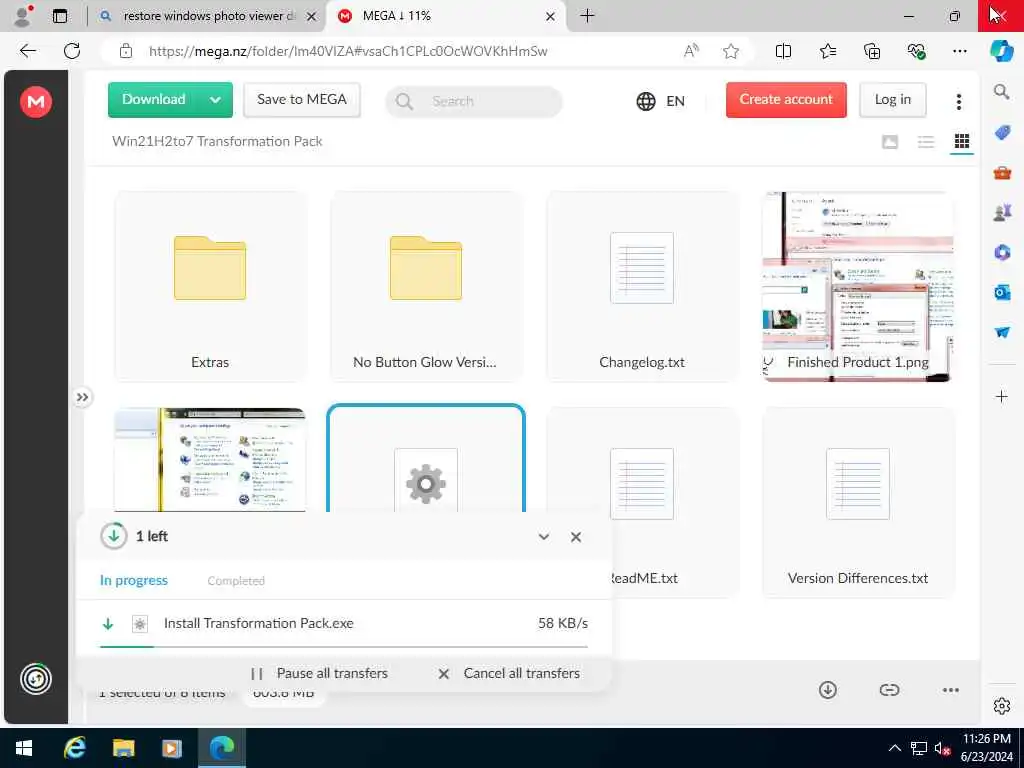The width and height of the screenshot is (1024, 768).
Task: Click the Create account button
Action: [786, 99]
